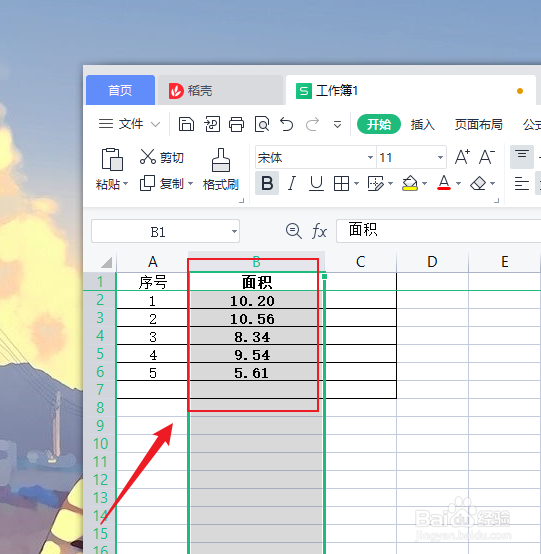Click cell with value 5.61
This screenshot has height=554, width=541.
click(x=256, y=372)
